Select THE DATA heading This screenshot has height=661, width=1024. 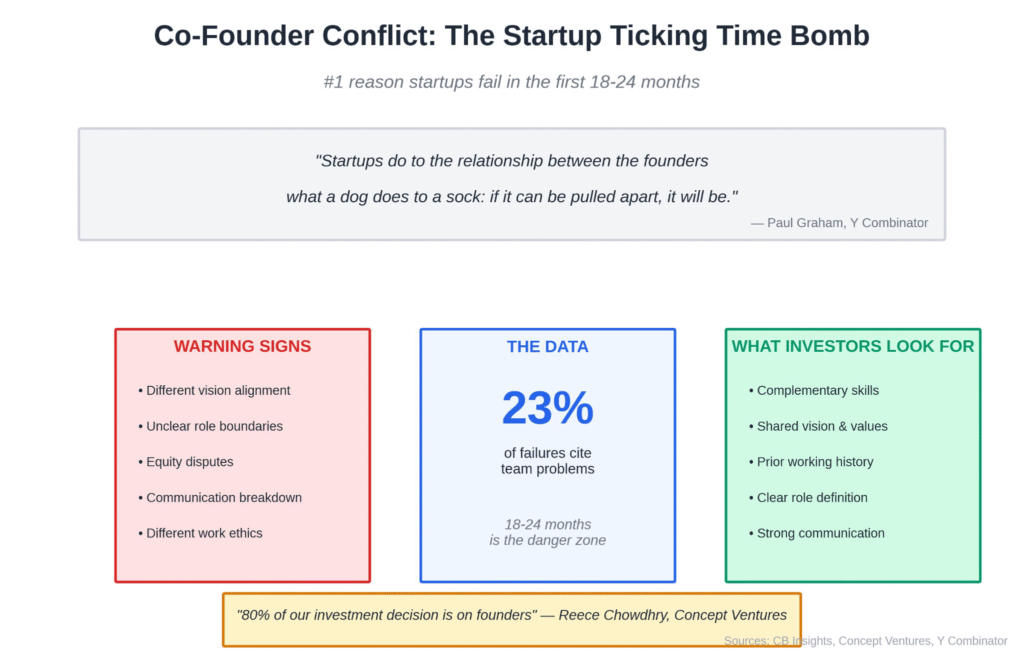click(547, 347)
